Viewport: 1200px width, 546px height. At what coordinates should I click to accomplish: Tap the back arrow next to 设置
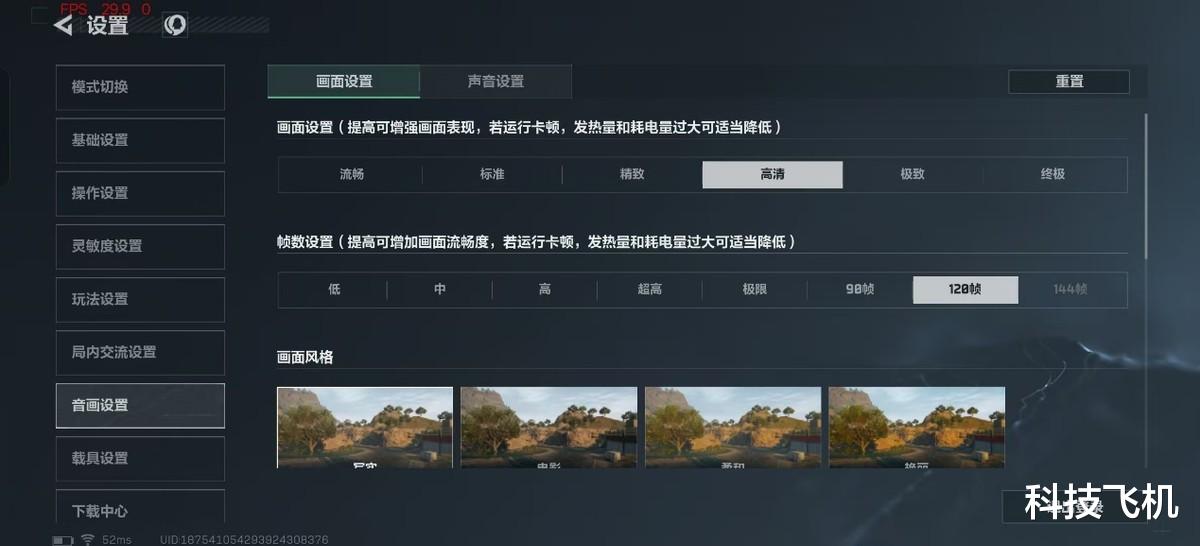click(64, 26)
